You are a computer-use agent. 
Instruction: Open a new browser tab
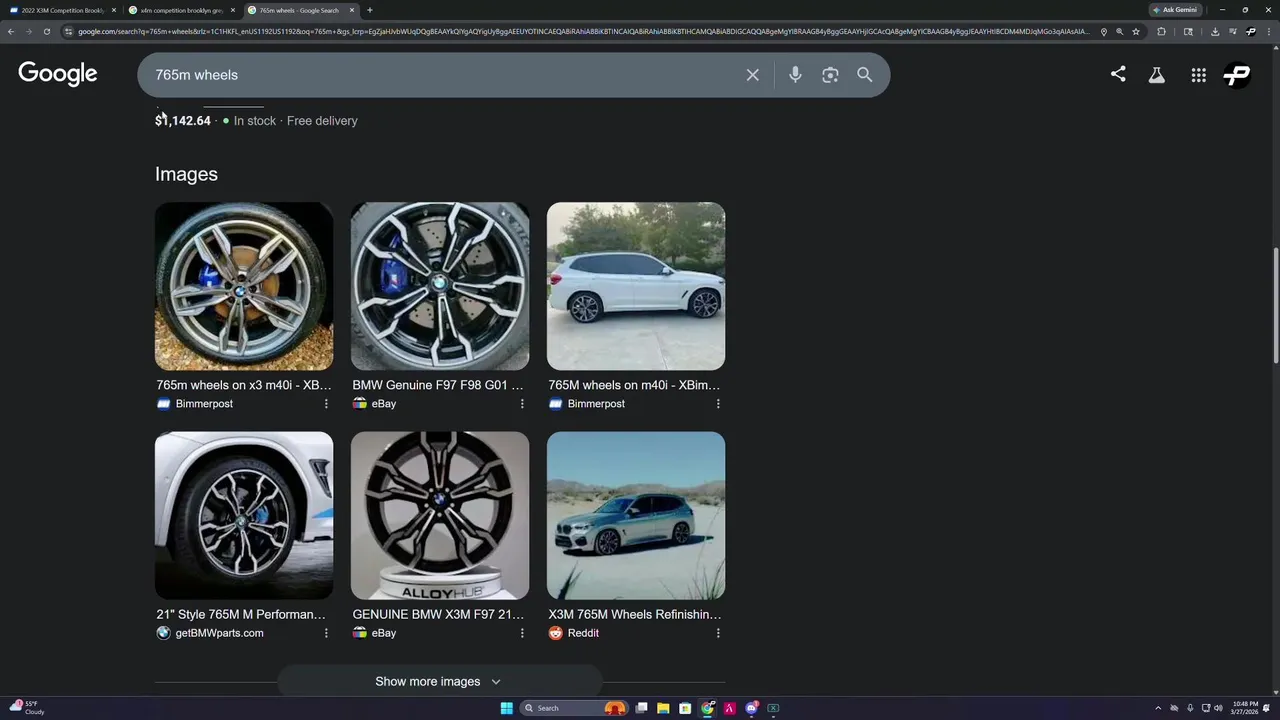pyautogui.click(x=370, y=10)
